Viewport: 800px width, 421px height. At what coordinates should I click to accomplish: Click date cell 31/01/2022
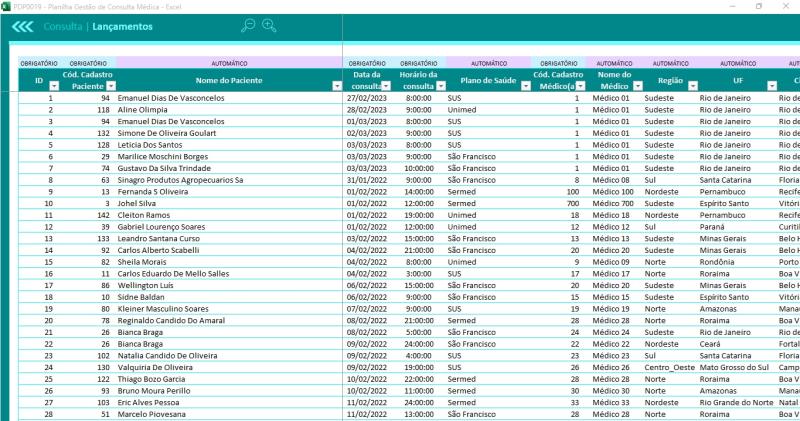point(367,180)
